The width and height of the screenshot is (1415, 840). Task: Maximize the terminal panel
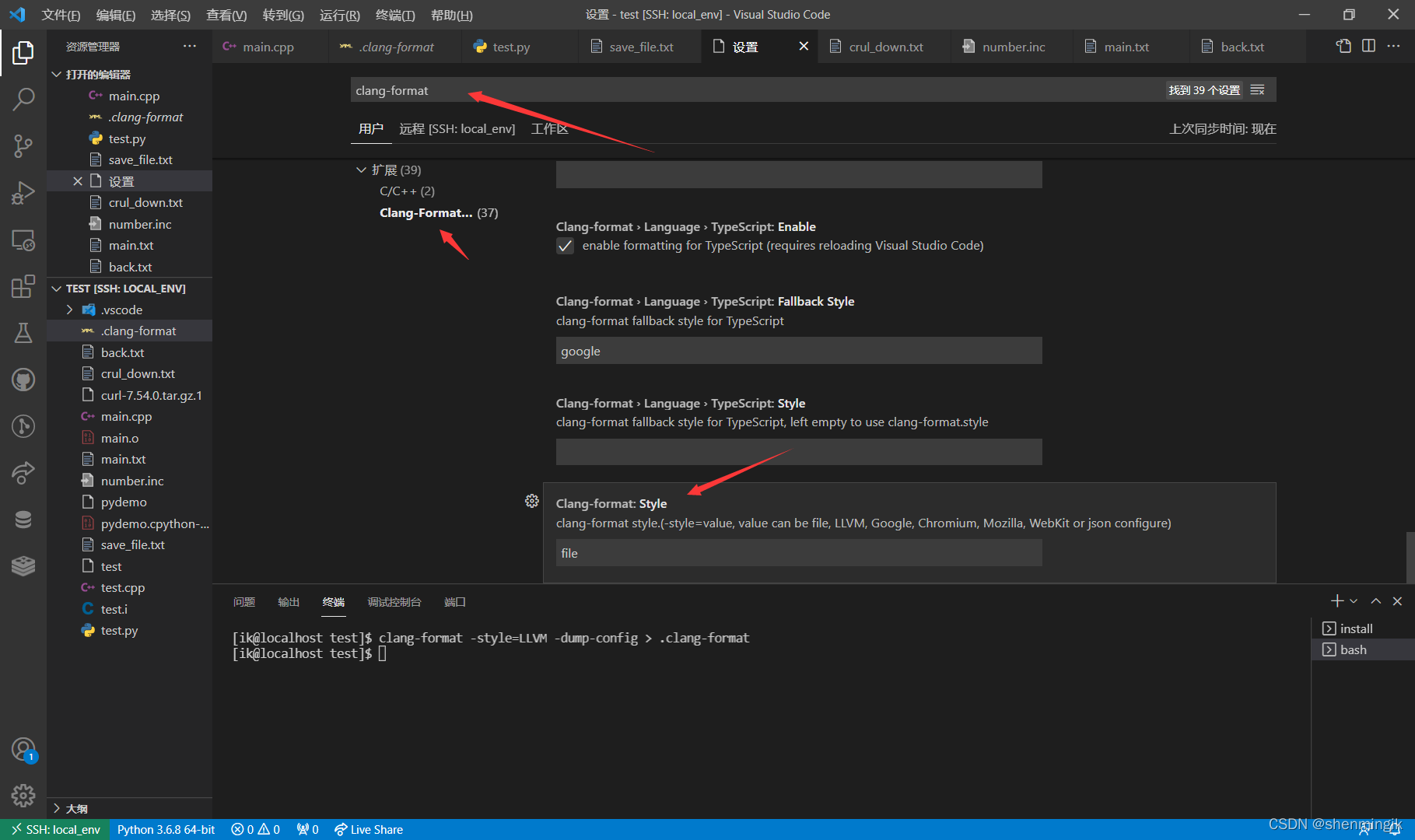coord(1375,601)
